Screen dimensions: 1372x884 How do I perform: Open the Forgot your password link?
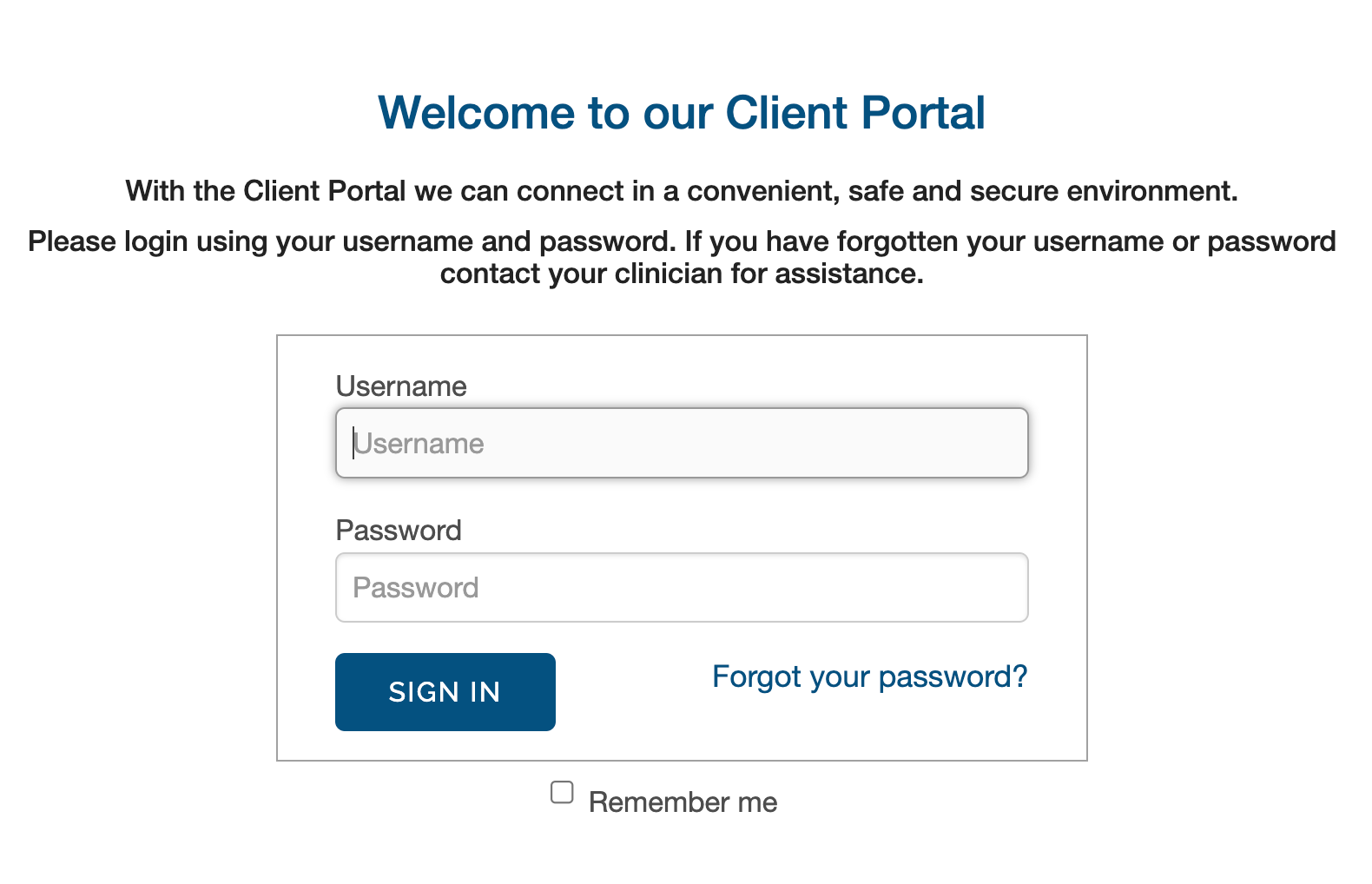click(x=868, y=676)
